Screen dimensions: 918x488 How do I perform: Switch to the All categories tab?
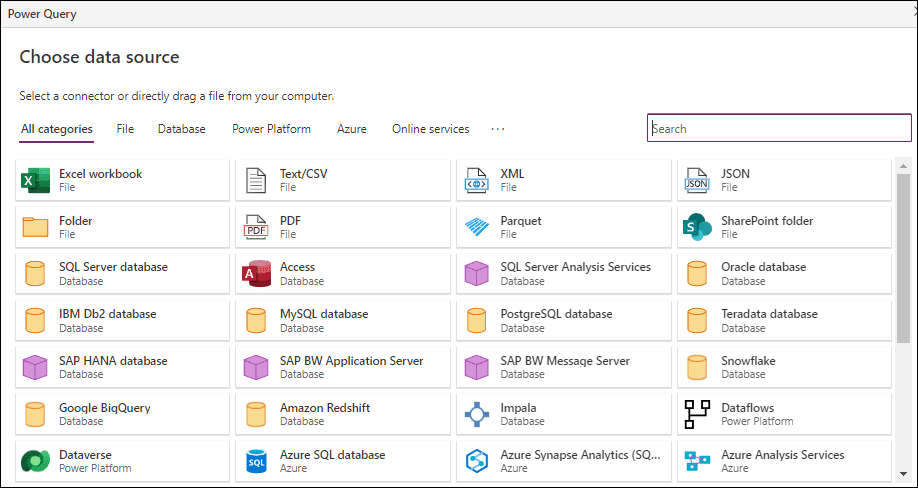[57, 129]
